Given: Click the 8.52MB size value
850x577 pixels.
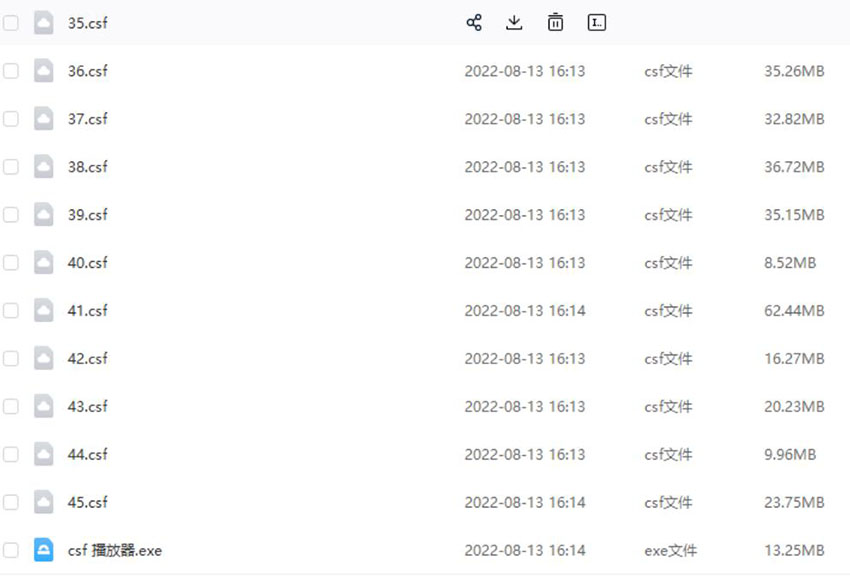Looking at the screenshot, I should pyautogui.click(x=790, y=262).
